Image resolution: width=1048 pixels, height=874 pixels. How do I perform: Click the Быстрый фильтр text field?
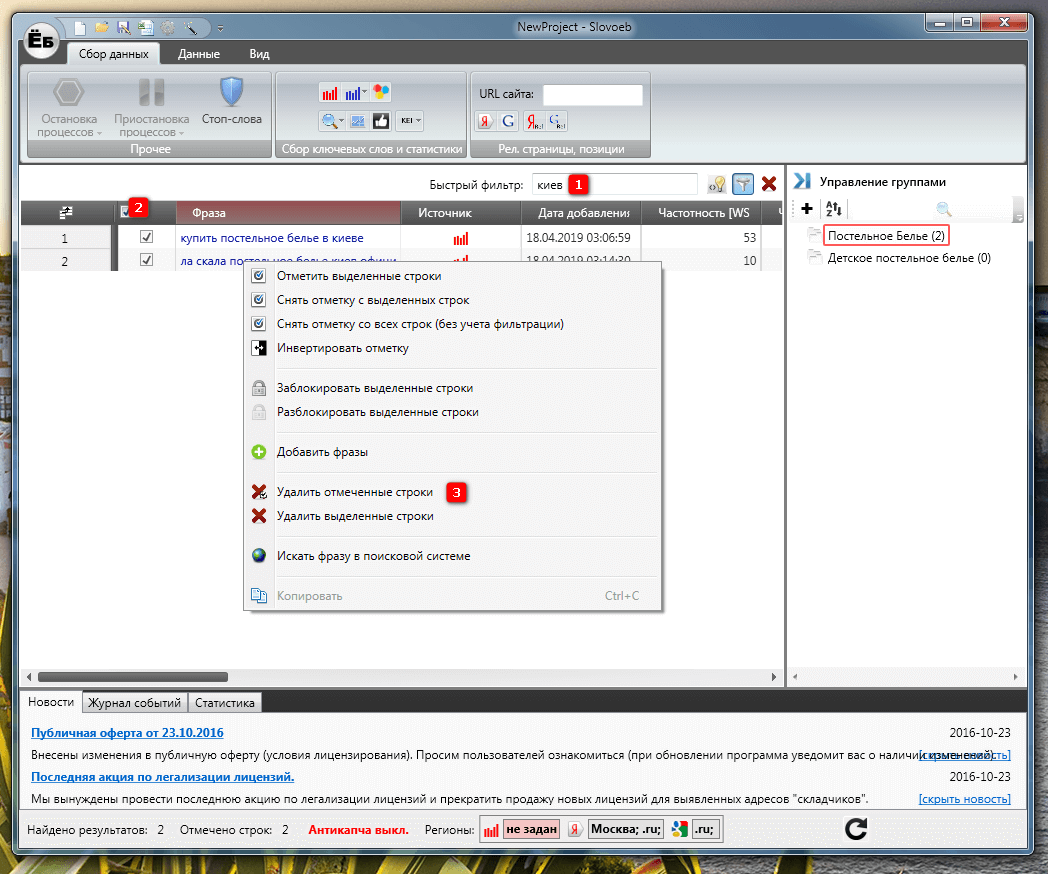615,184
